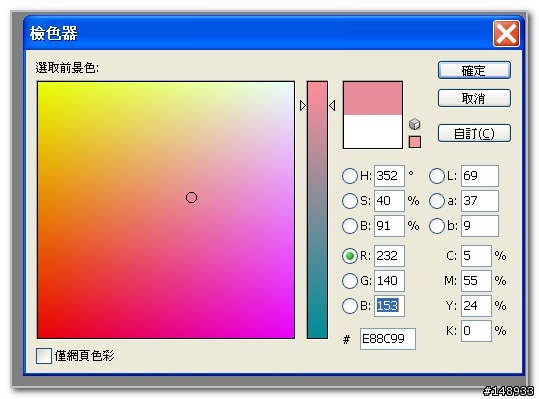Image resolution: width=539 pixels, height=399 pixels.
Task: Click the 取消 cancel button
Action: [x=474, y=98]
